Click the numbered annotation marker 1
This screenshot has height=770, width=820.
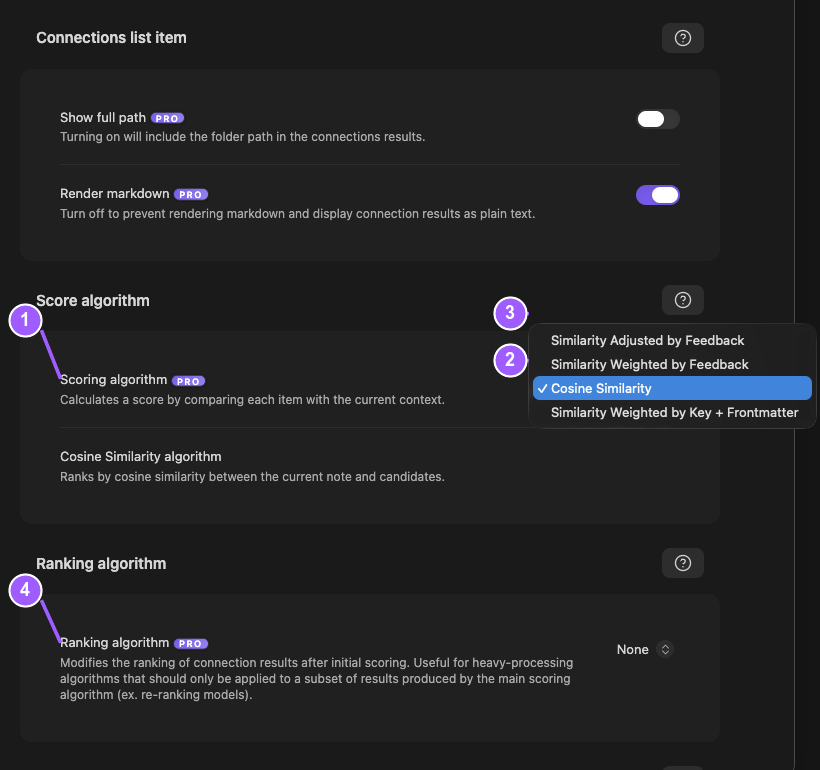[25, 320]
